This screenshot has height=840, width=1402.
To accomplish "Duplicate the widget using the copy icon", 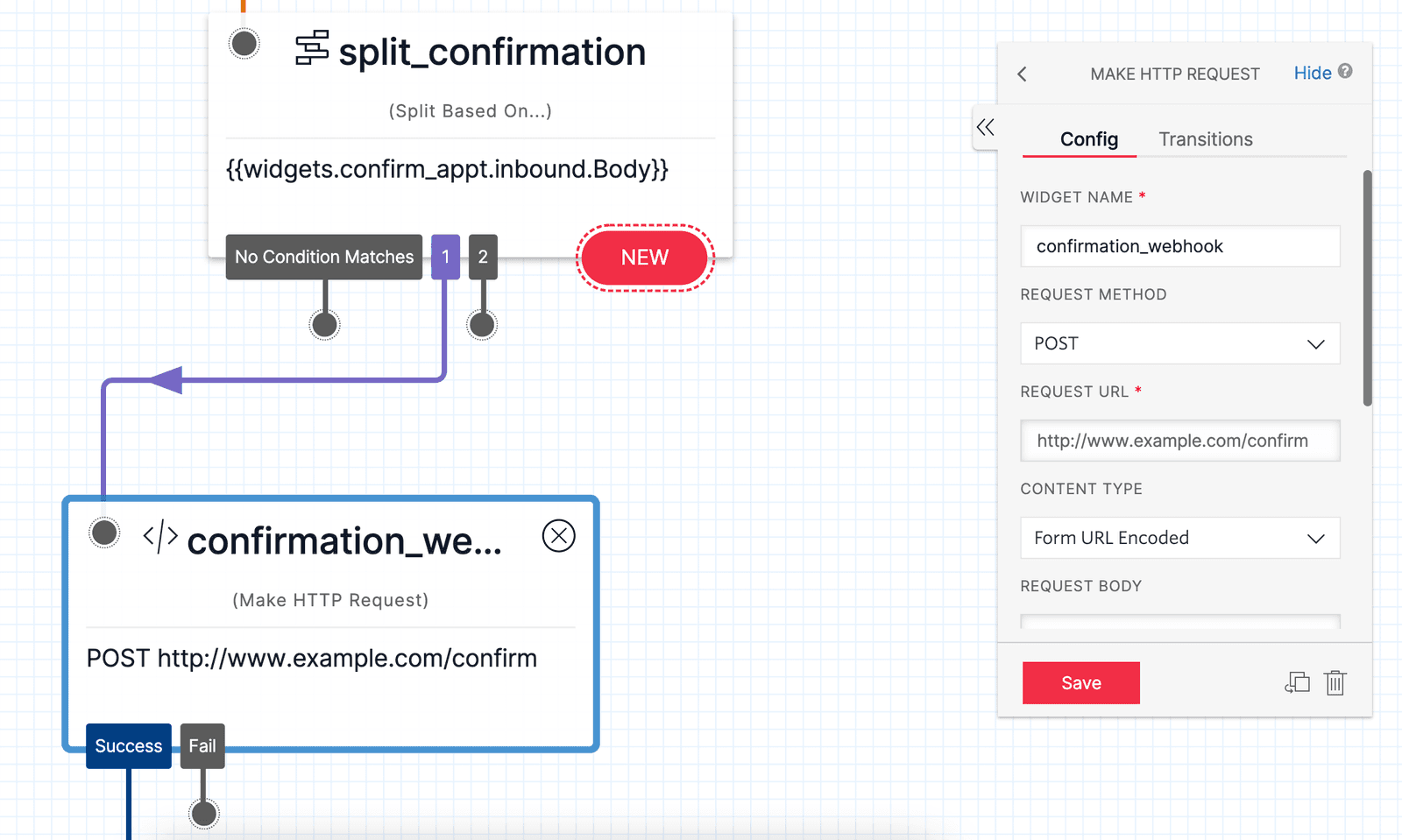I will (1298, 682).
